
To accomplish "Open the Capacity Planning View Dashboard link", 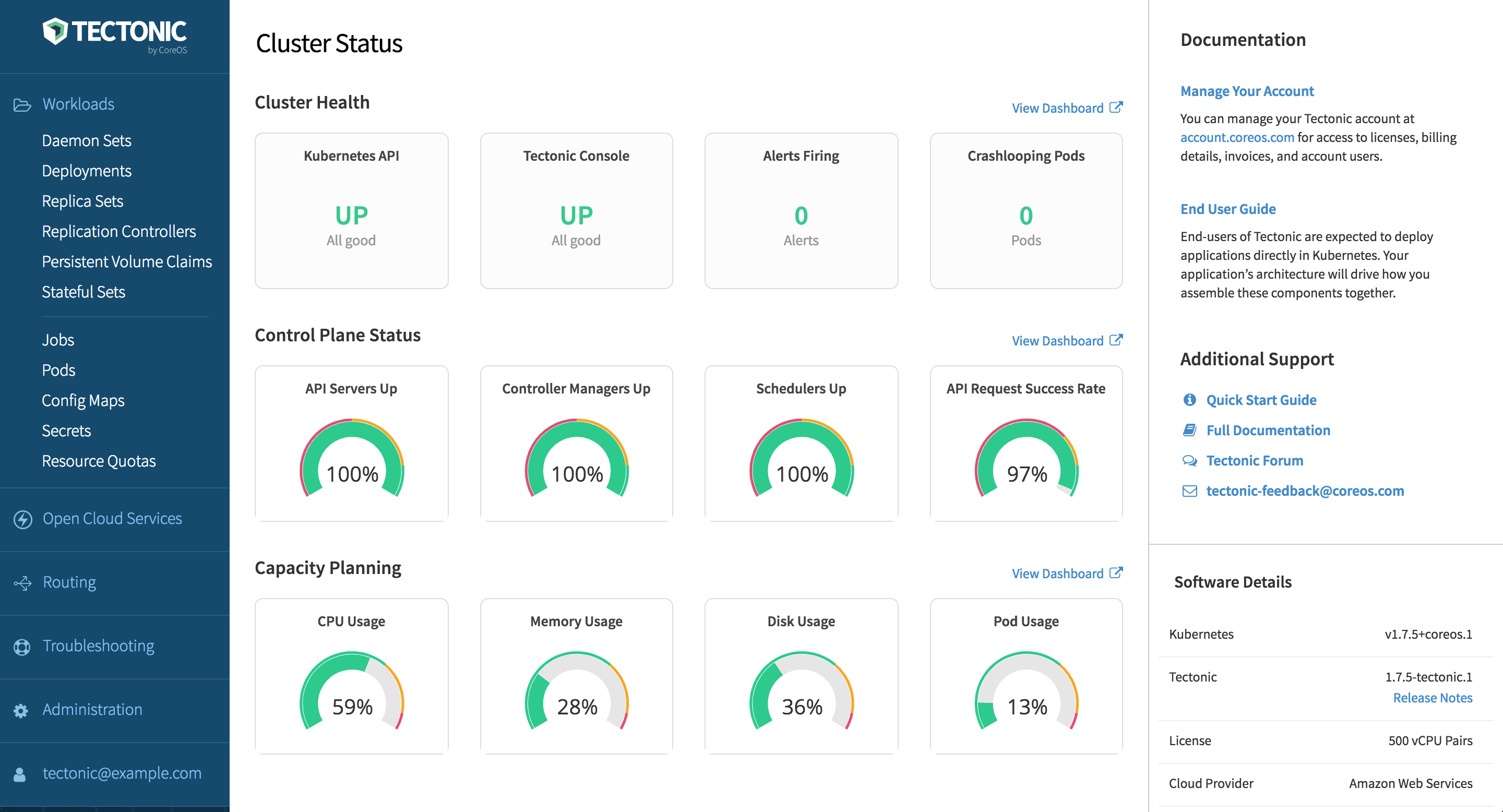I will pyautogui.click(x=1057, y=574).
